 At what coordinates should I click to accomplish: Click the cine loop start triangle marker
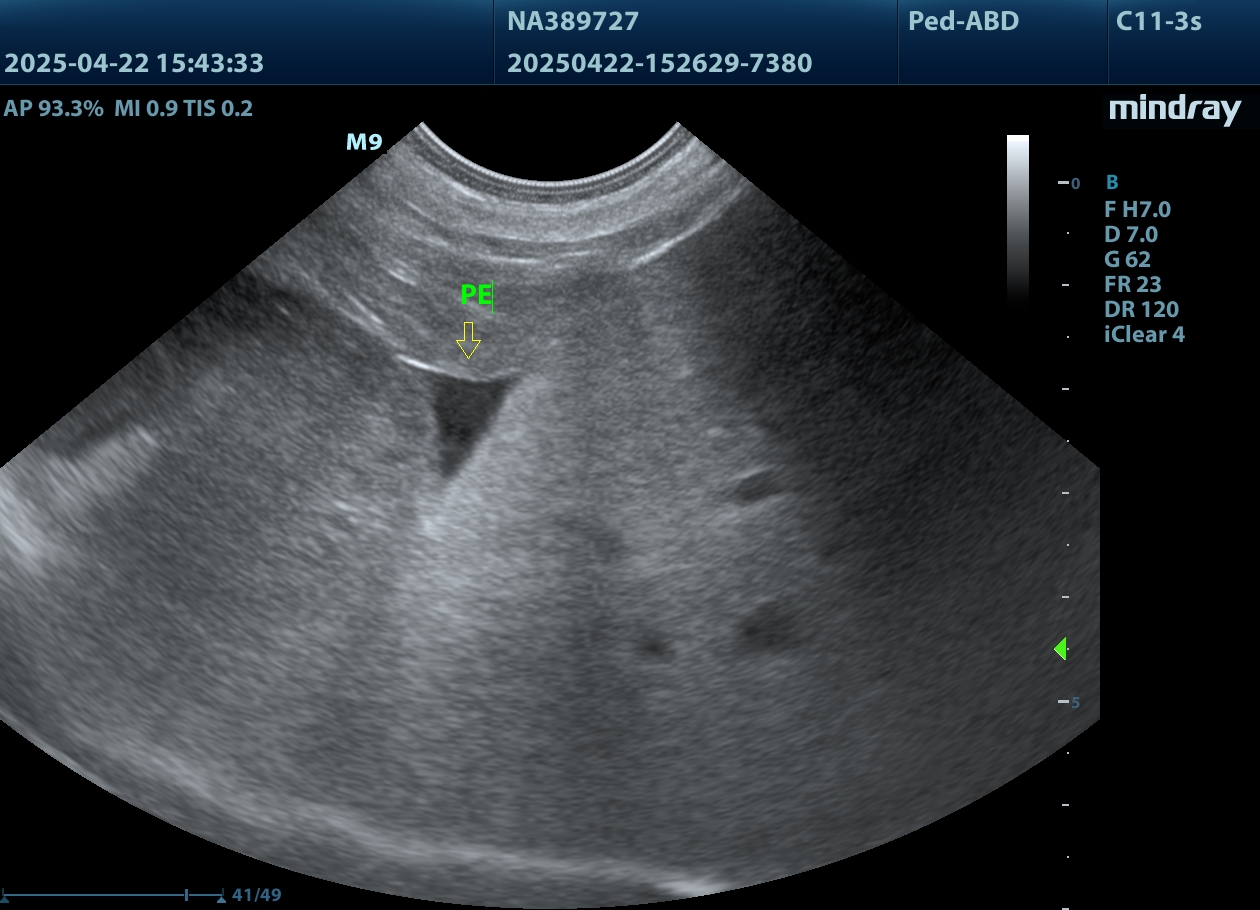tap(6, 897)
